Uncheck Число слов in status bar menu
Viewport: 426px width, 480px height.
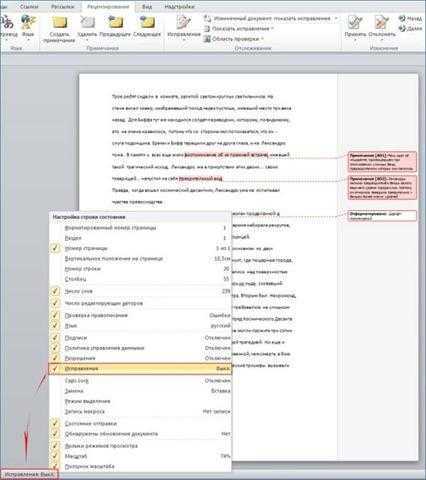140,291
